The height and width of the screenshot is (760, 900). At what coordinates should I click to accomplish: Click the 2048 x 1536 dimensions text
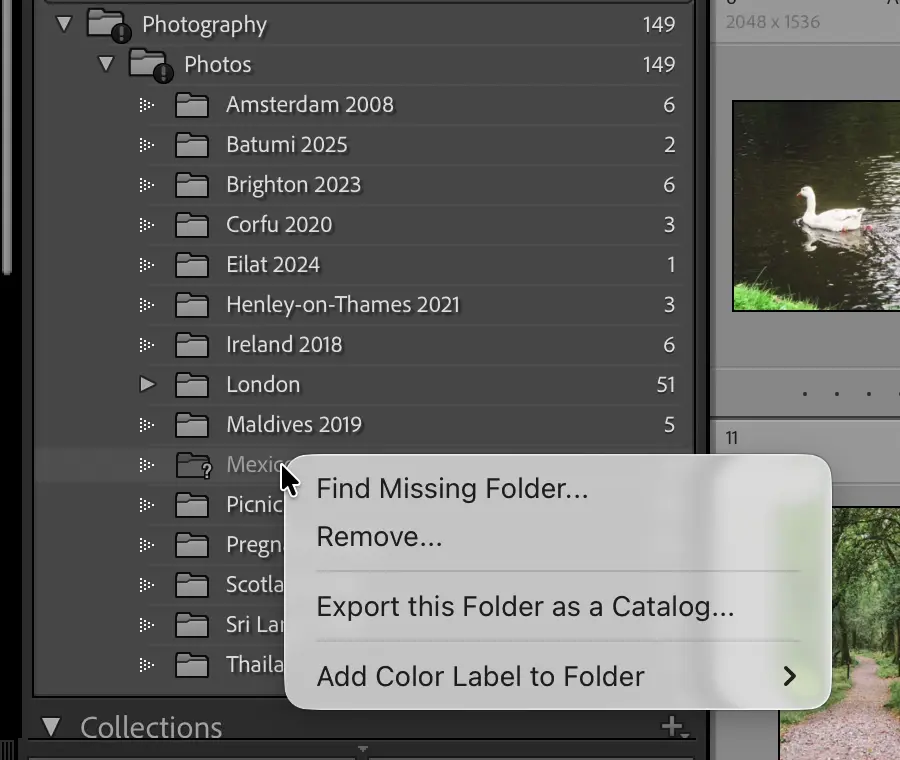[773, 22]
